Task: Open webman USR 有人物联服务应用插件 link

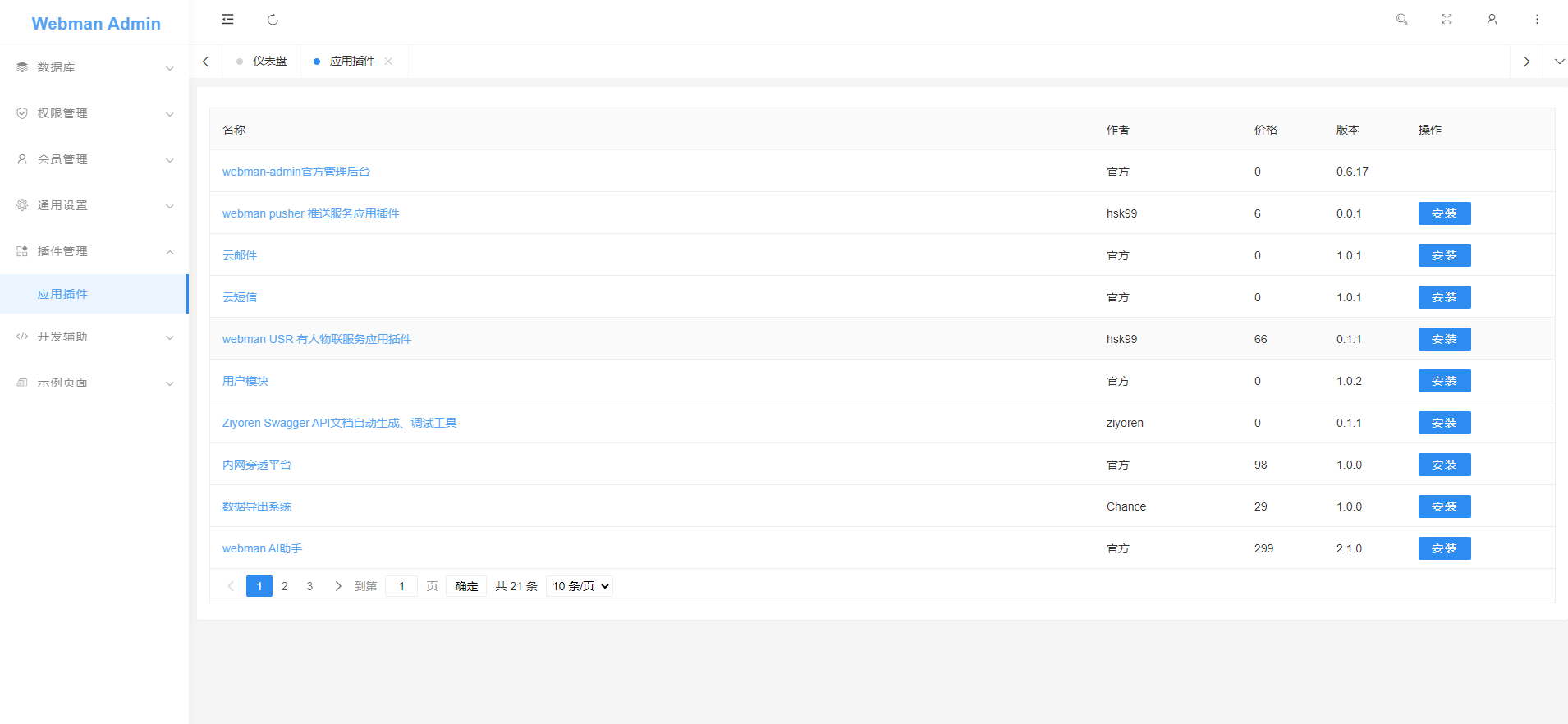Action: coord(317,339)
